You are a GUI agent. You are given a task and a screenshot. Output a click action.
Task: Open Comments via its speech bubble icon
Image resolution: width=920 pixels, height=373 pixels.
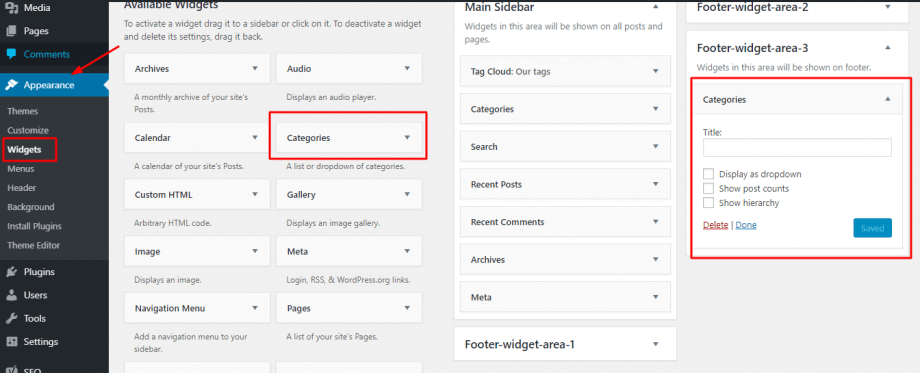click(x=11, y=54)
